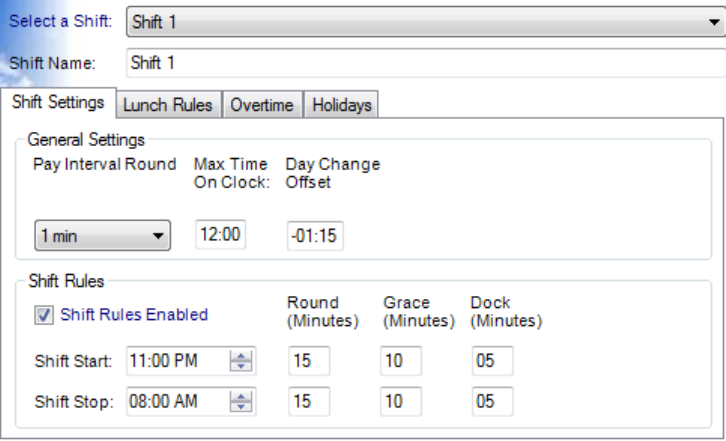Click the Shift Stop Dock minutes field

(492, 402)
